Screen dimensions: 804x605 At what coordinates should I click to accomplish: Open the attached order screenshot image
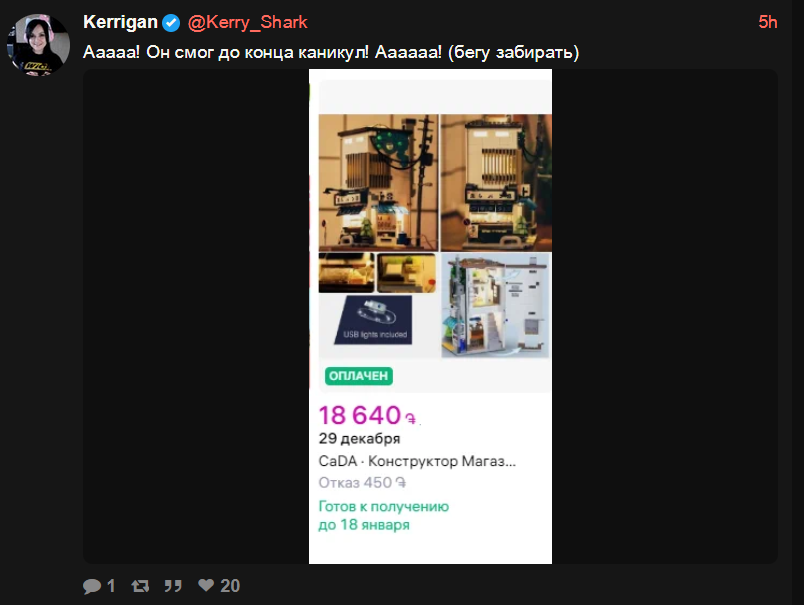click(430, 316)
